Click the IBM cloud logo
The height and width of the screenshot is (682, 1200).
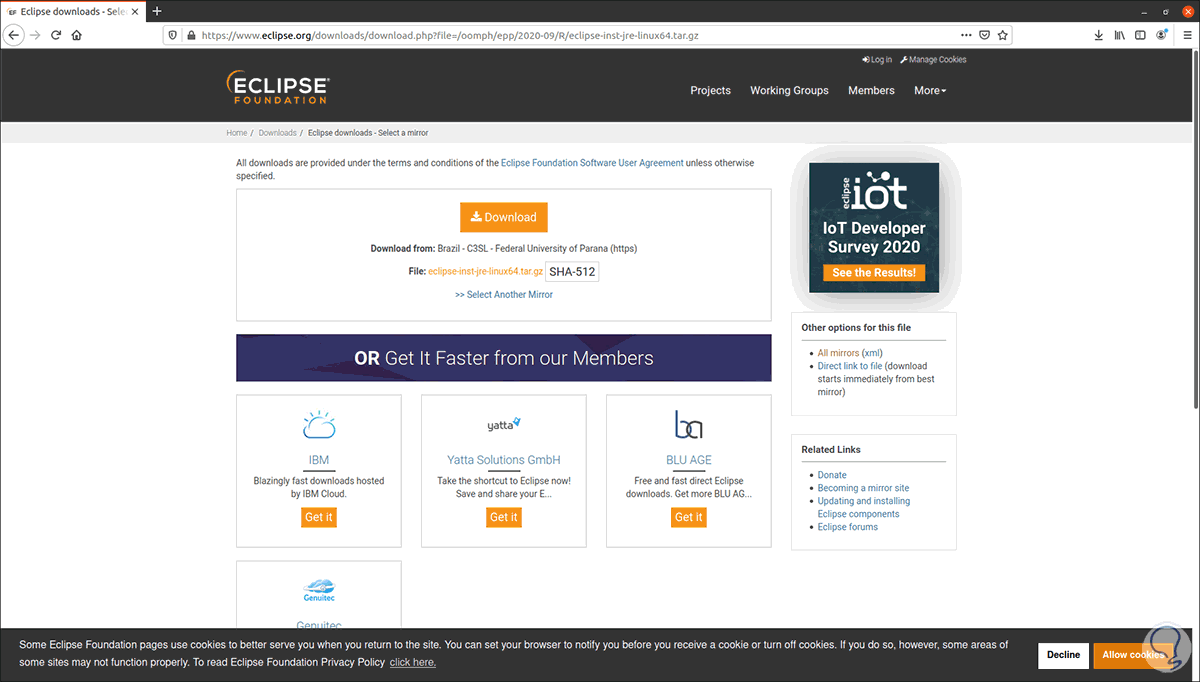(x=319, y=425)
